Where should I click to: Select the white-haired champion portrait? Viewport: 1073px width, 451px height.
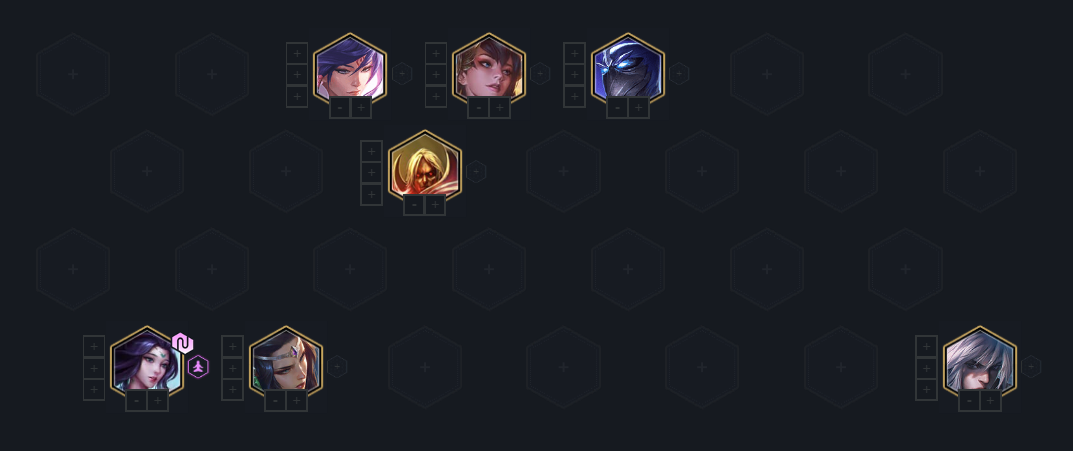click(979, 361)
